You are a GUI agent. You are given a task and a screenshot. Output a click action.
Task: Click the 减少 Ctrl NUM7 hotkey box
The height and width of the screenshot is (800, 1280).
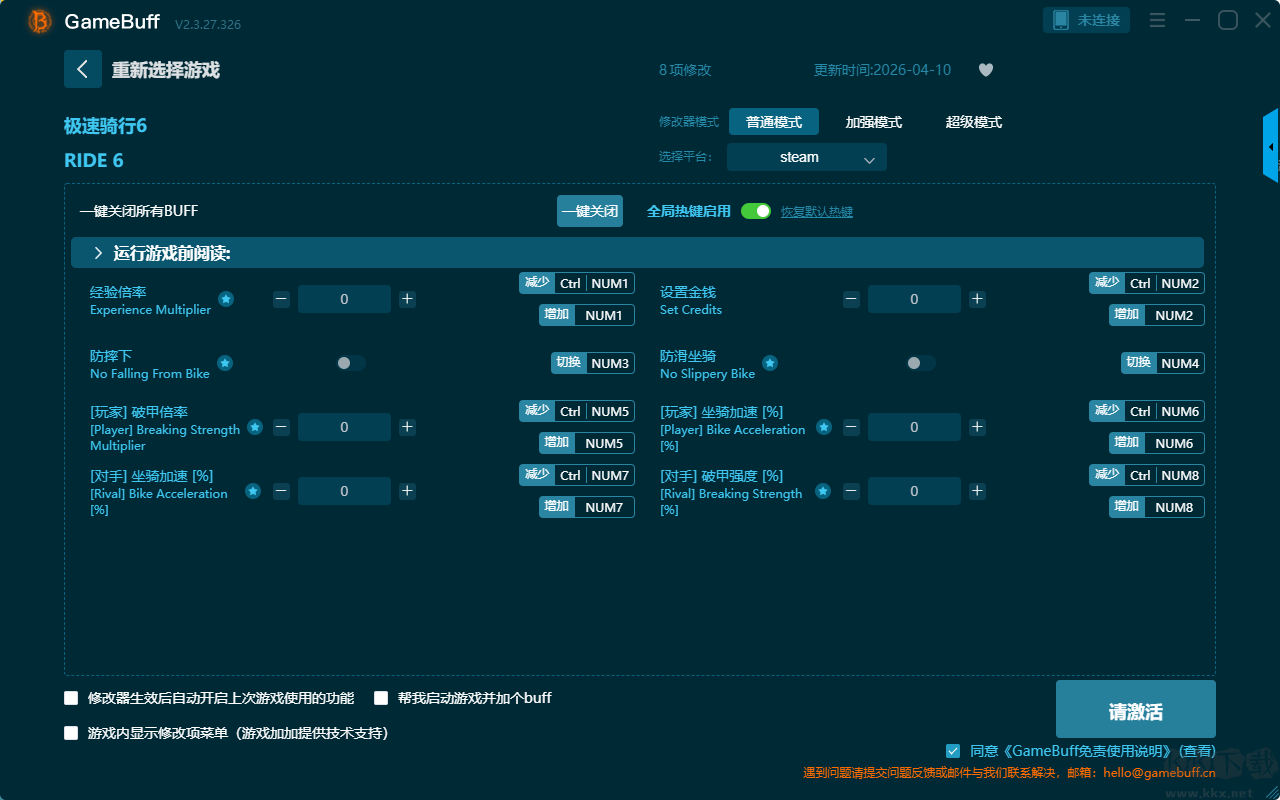coord(577,475)
